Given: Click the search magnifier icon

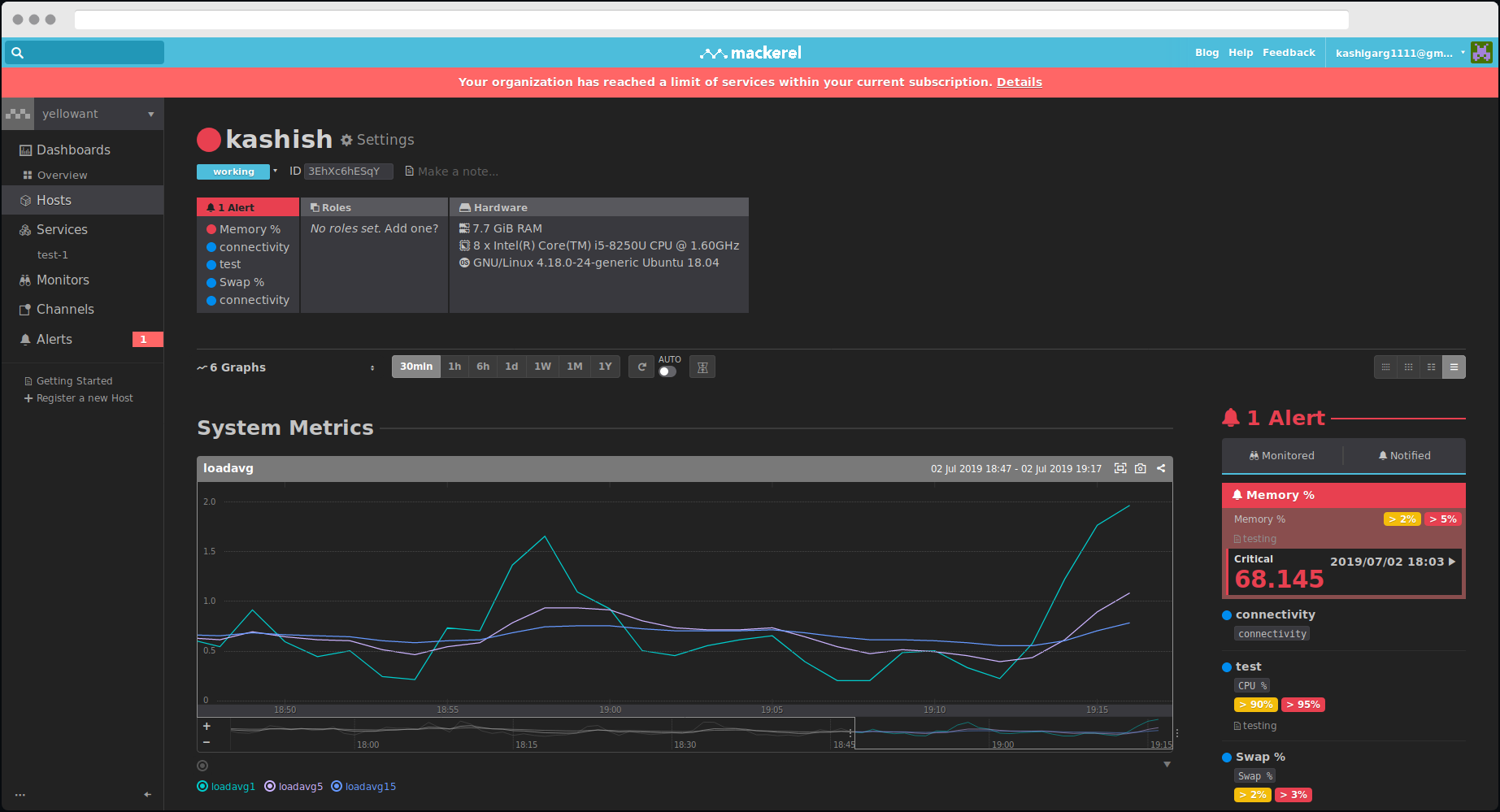Looking at the screenshot, I should point(17,53).
